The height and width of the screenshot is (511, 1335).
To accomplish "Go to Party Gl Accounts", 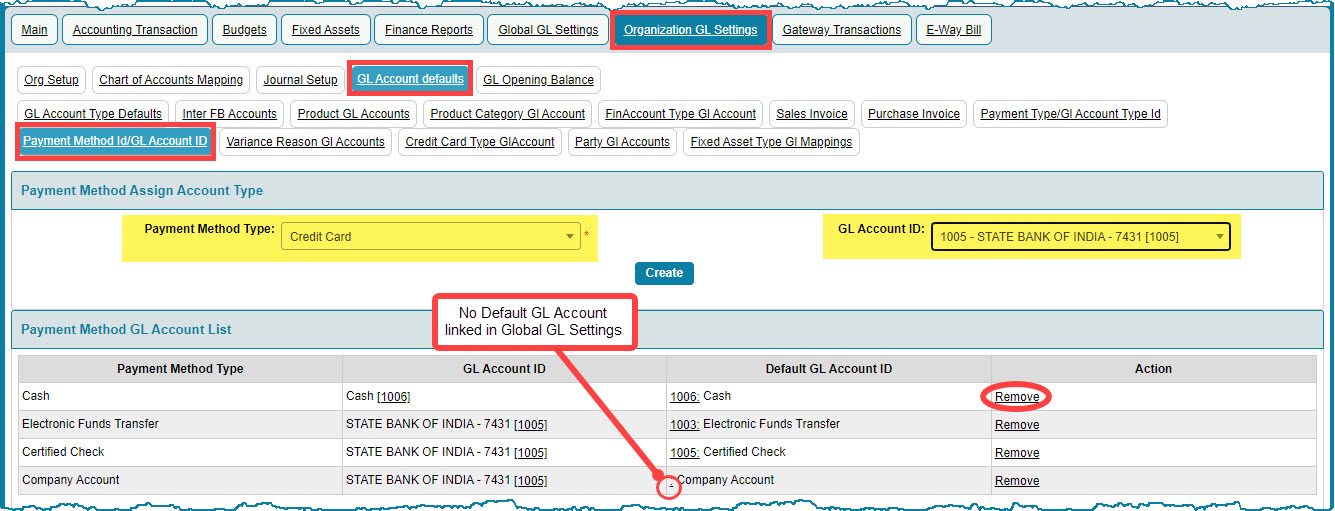I will (622, 142).
